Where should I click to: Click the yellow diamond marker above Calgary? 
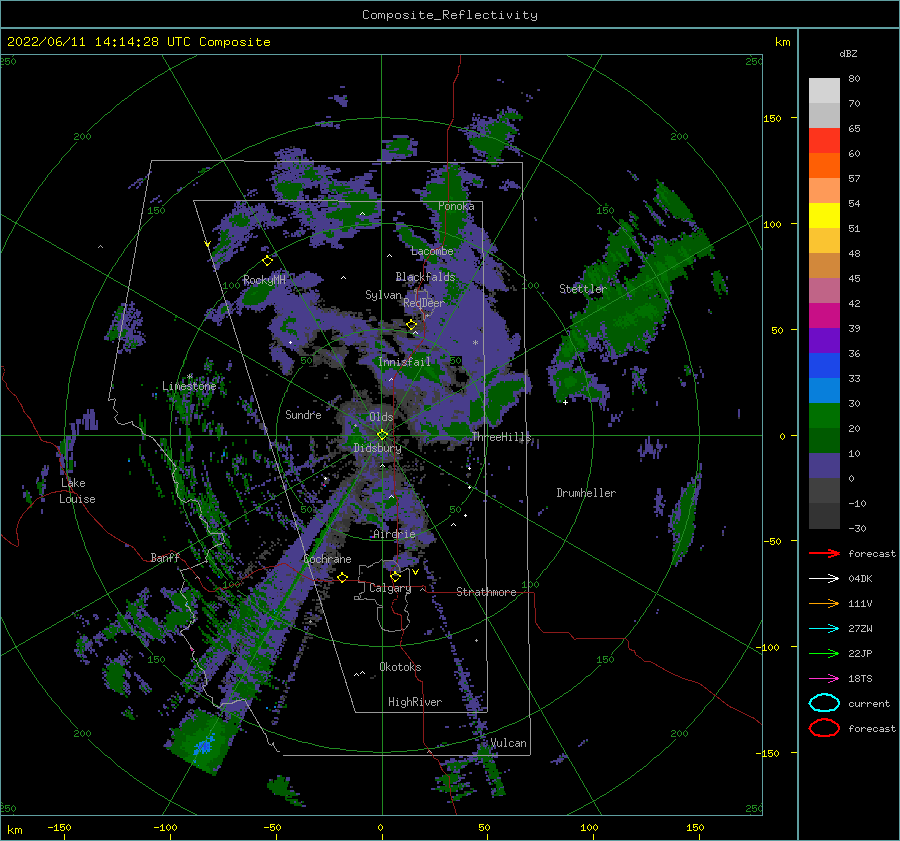[395, 576]
